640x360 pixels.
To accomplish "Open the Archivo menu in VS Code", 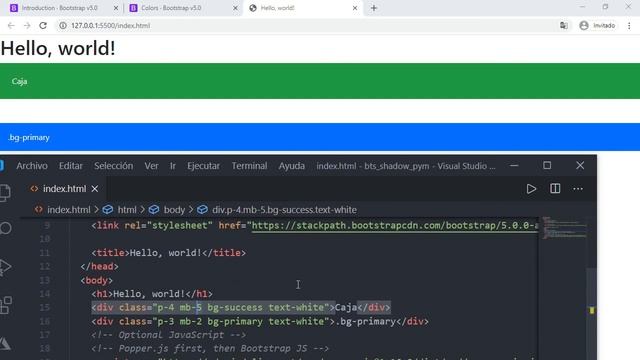I will (x=32, y=166).
